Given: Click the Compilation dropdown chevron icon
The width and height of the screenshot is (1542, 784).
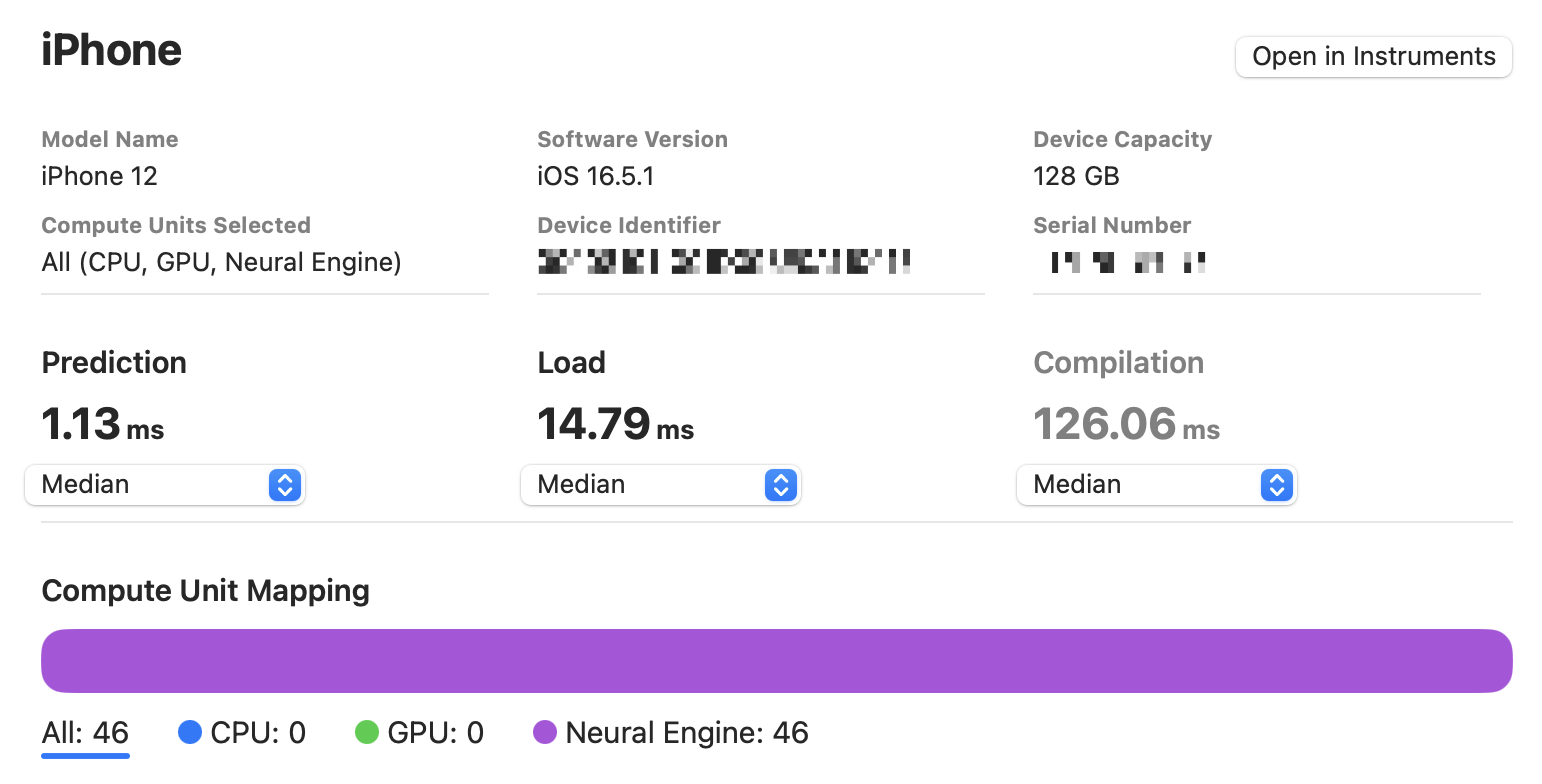Looking at the screenshot, I should [1276, 485].
